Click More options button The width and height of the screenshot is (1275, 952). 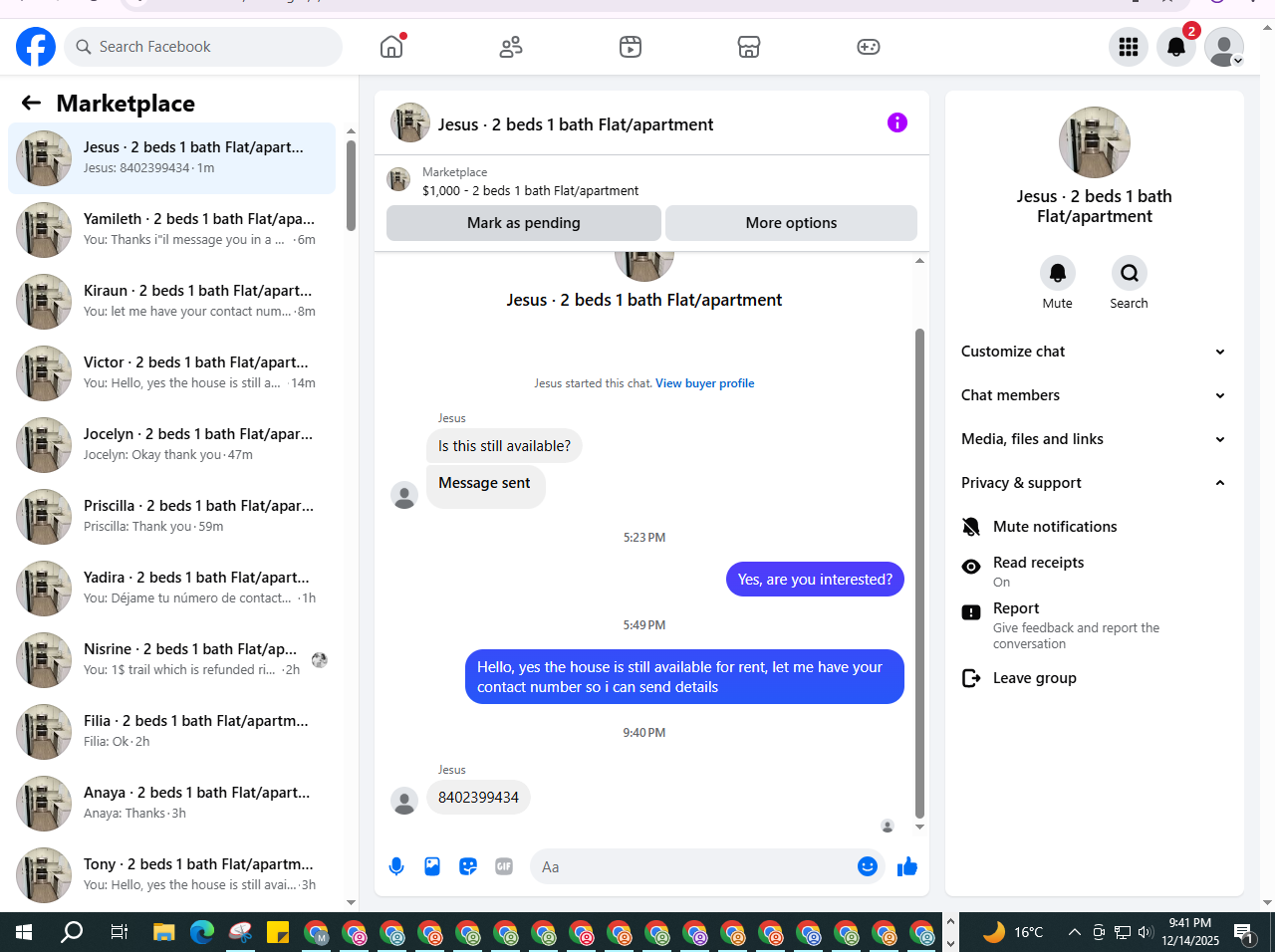(x=791, y=223)
